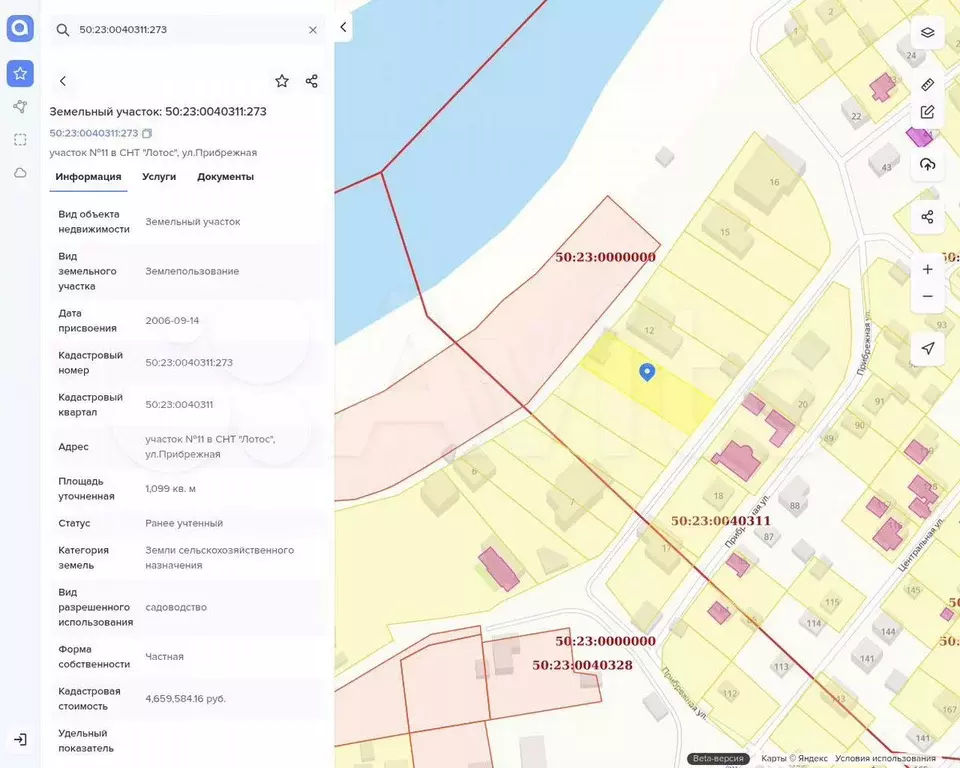Select the dashed area selection tool

point(20,140)
